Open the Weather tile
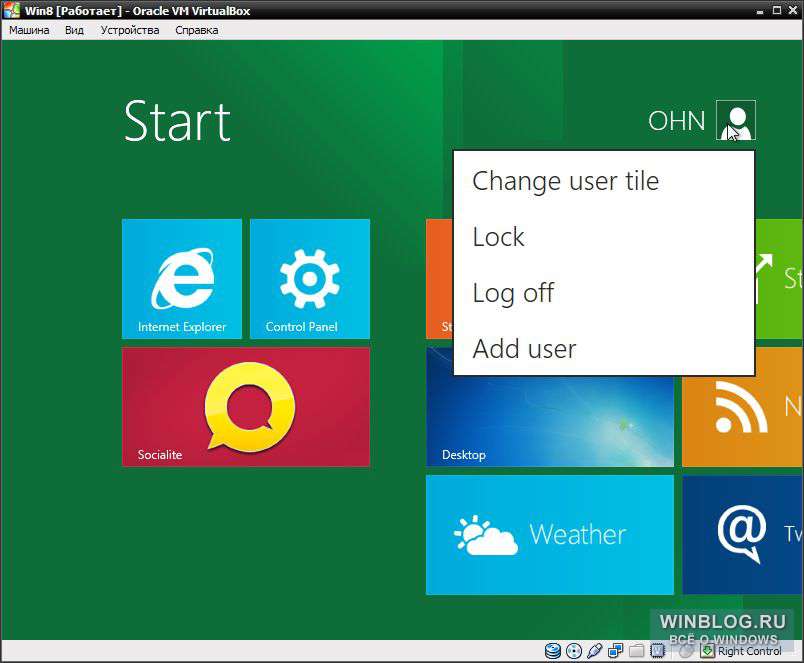 pyautogui.click(x=550, y=535)
